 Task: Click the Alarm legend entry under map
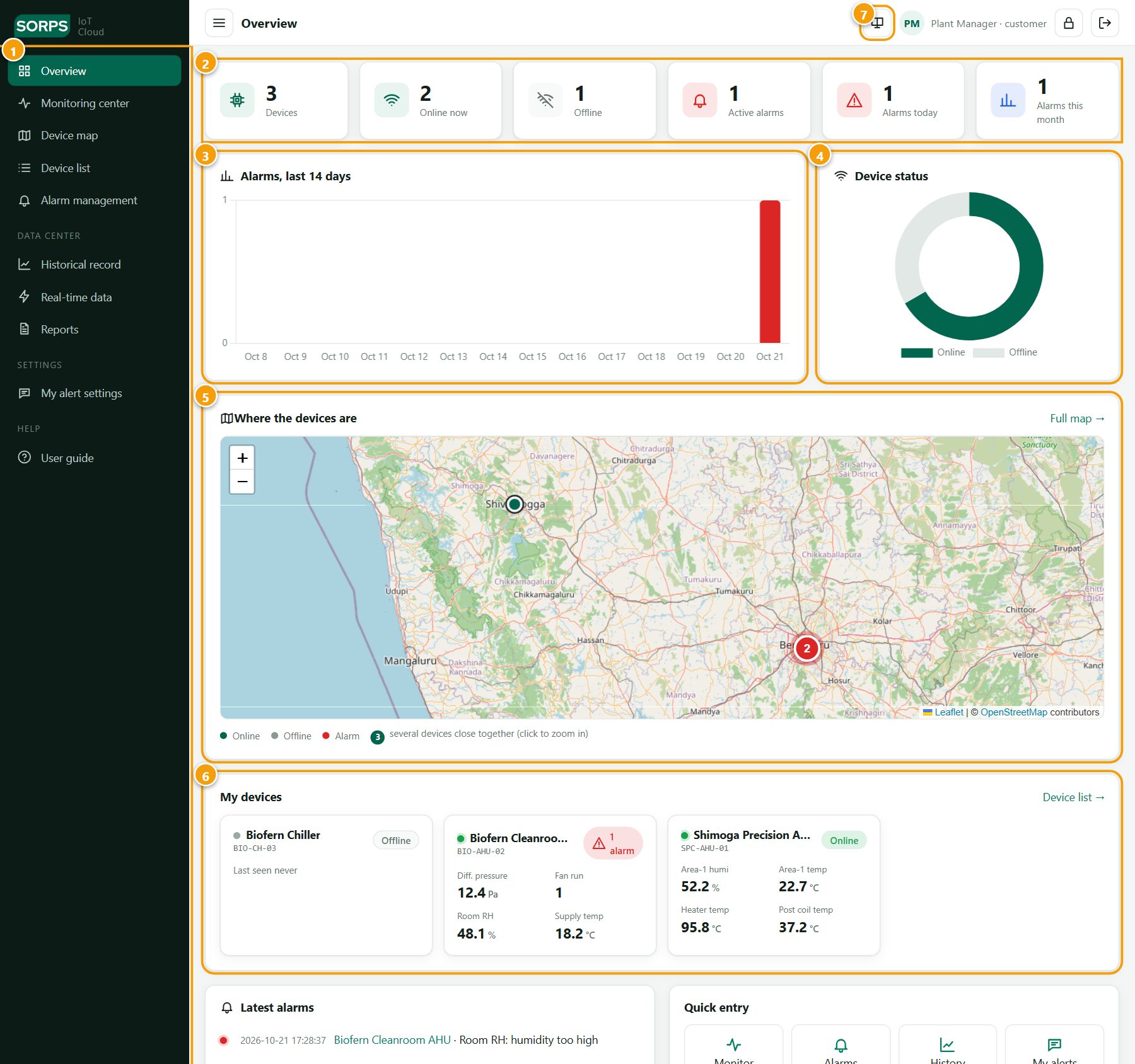point(341,736)
